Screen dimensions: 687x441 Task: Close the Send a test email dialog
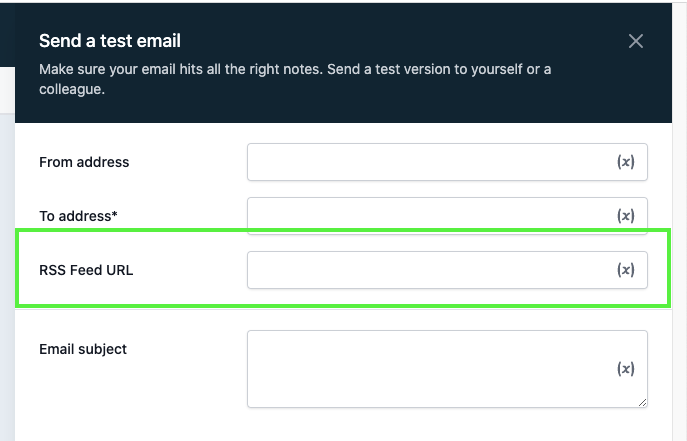pyautogui.click(x=635, y=41)
